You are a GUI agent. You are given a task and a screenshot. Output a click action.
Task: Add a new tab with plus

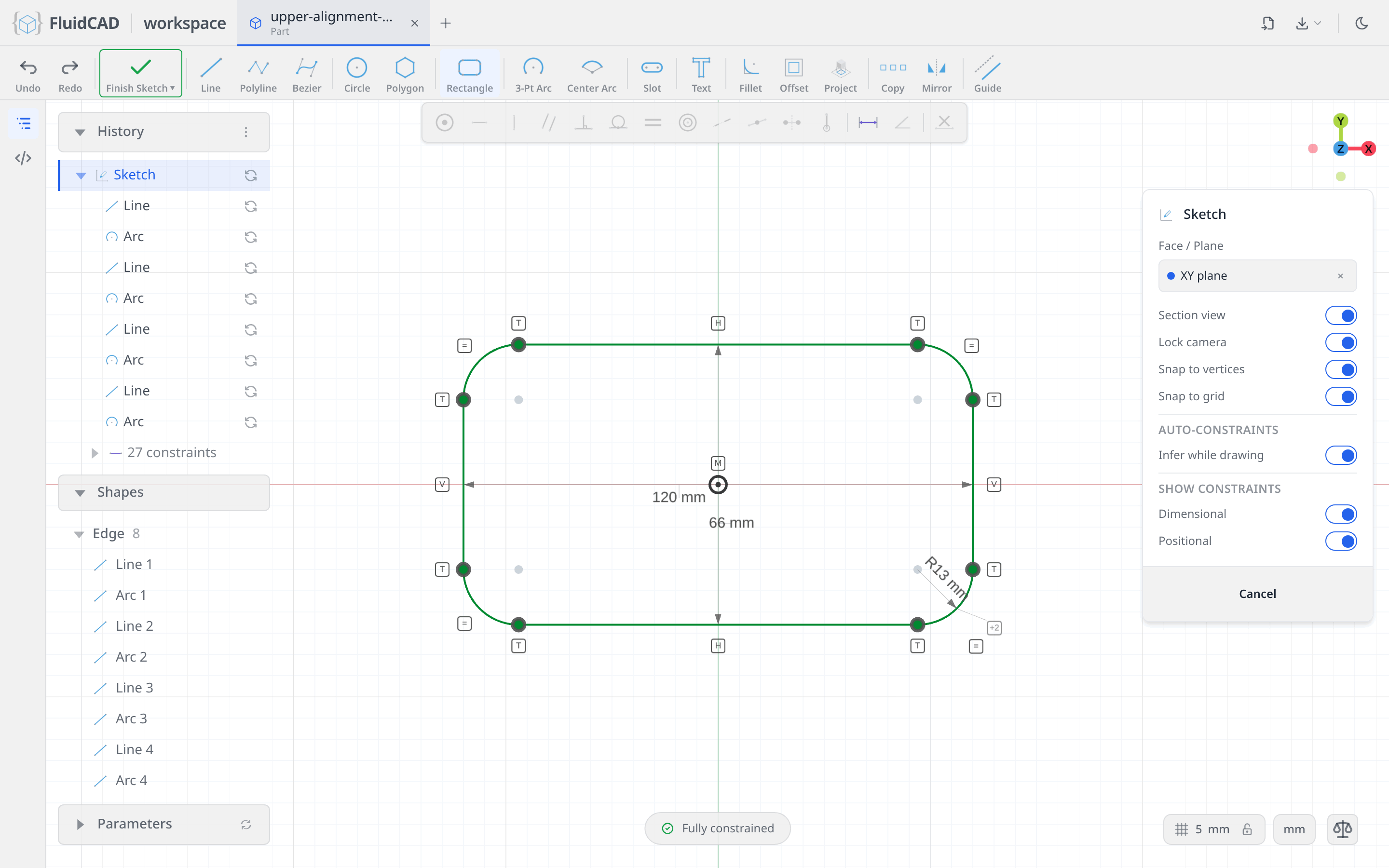point(446,23)
